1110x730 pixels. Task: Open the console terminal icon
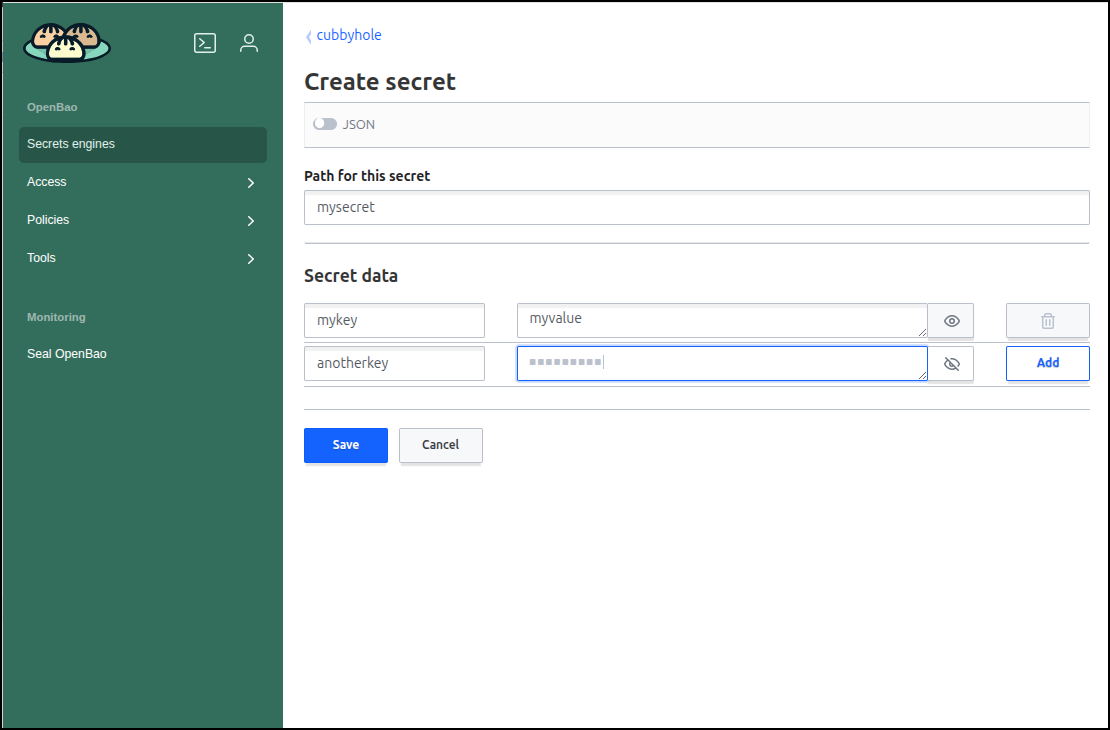point(205,43)
